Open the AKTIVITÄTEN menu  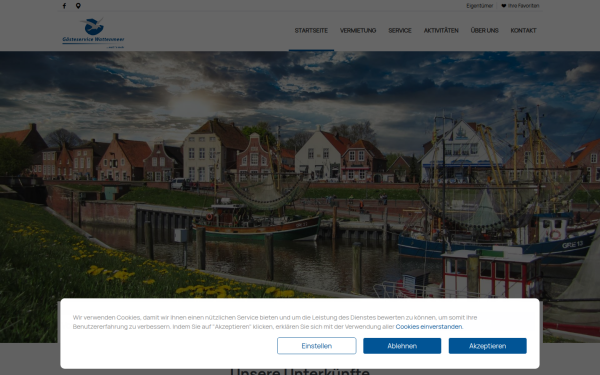pos(441,31)
